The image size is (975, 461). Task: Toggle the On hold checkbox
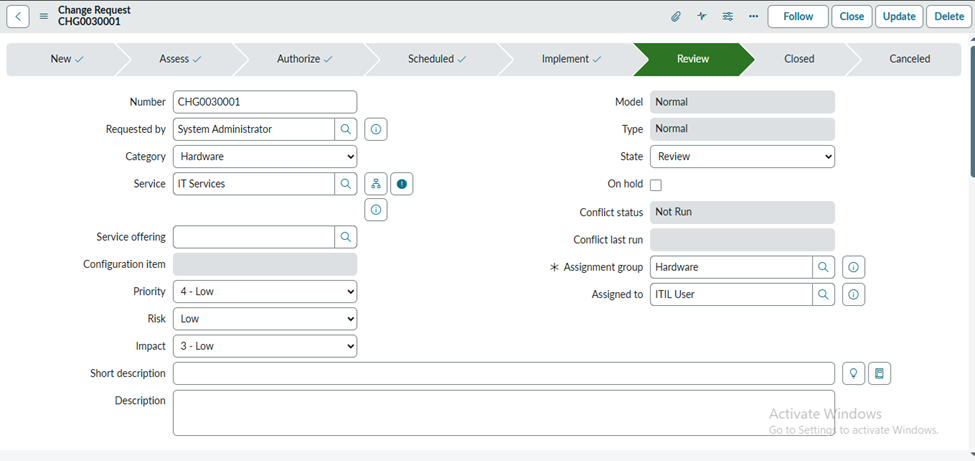pos(656,185)
